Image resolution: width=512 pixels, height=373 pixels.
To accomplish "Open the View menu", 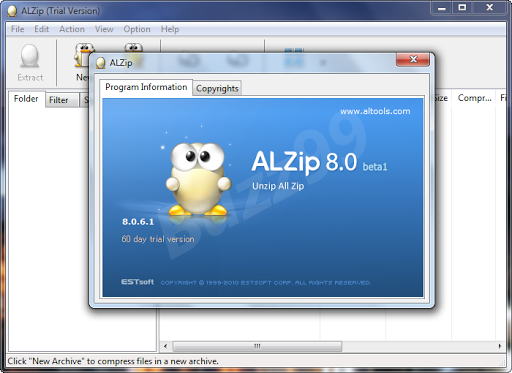I will 104,29.
